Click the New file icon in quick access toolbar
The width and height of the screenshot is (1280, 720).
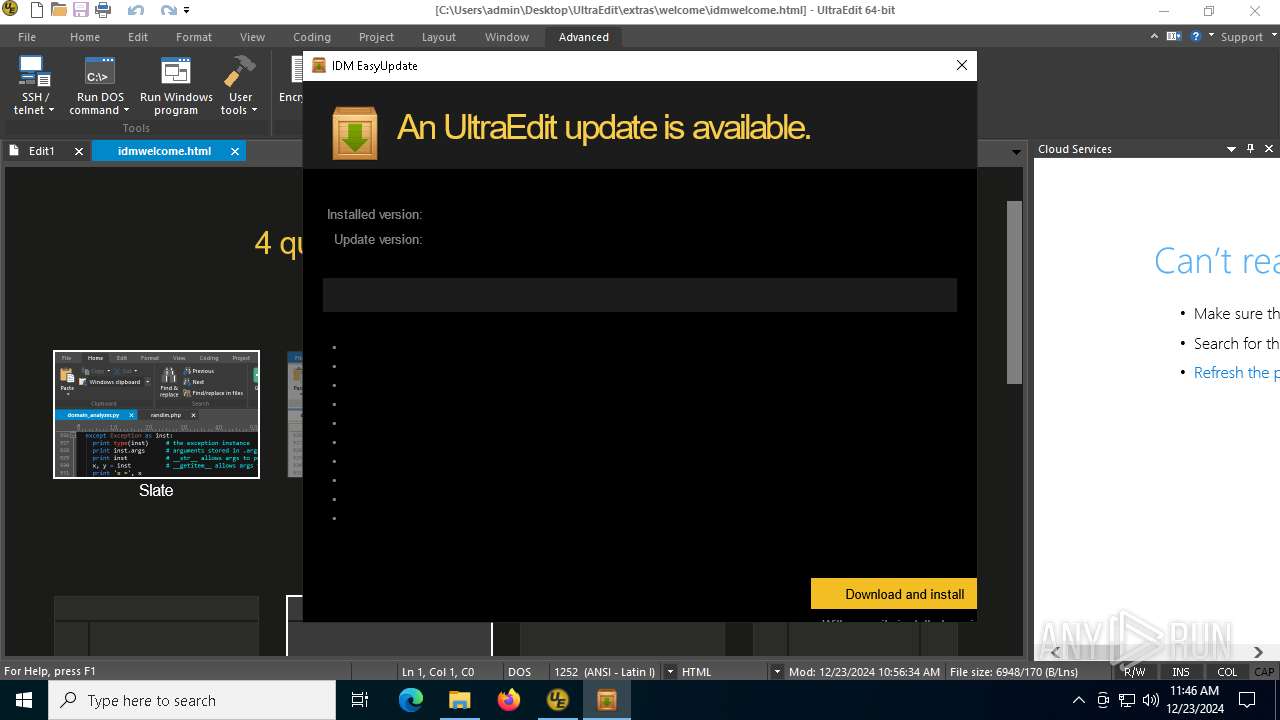(x=37, y=11)
